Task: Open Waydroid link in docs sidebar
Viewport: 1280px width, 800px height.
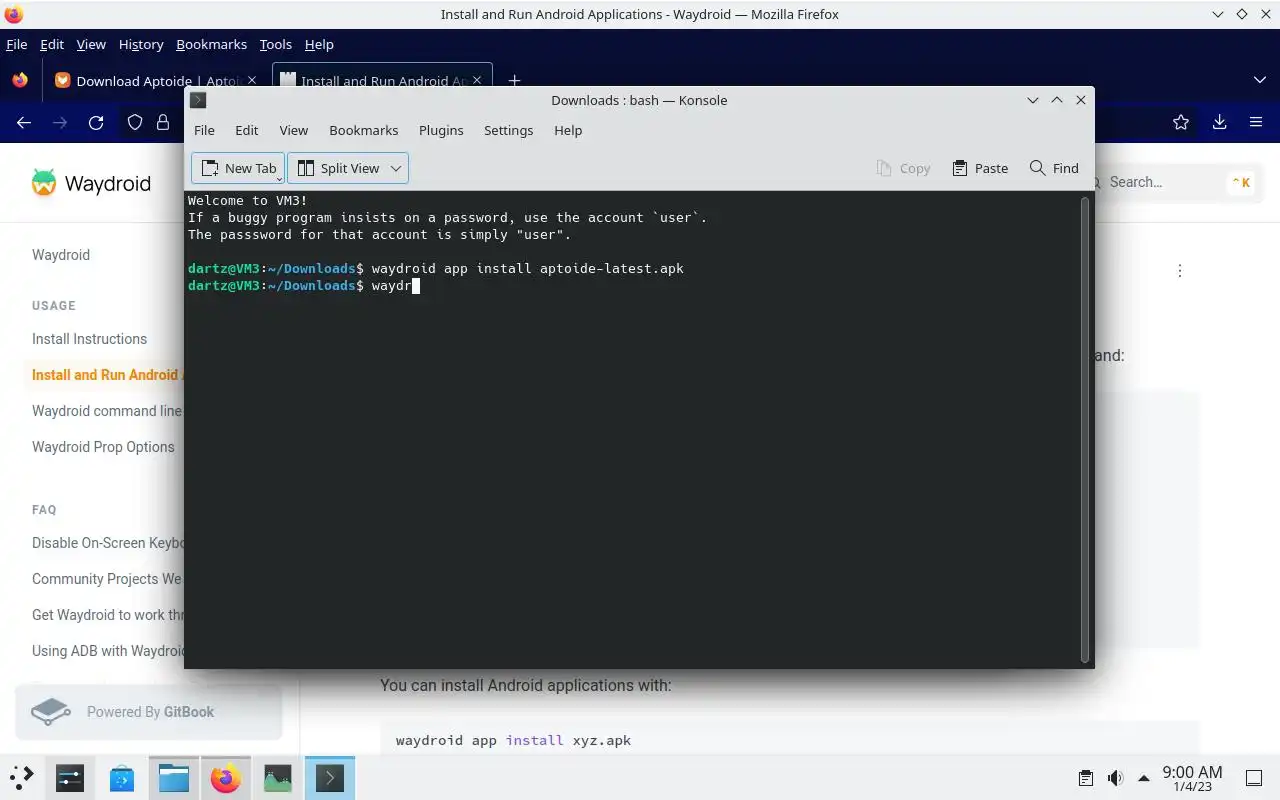Action: pyautogui.click(x=61, y=255)
